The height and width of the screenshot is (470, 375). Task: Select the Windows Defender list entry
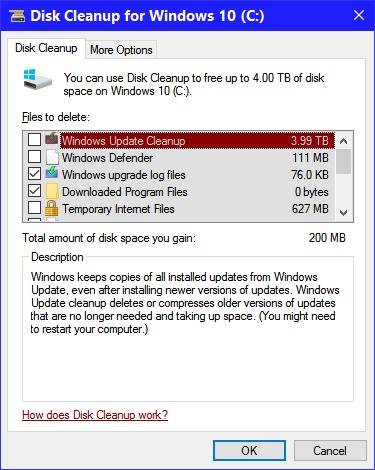[179, 157]
